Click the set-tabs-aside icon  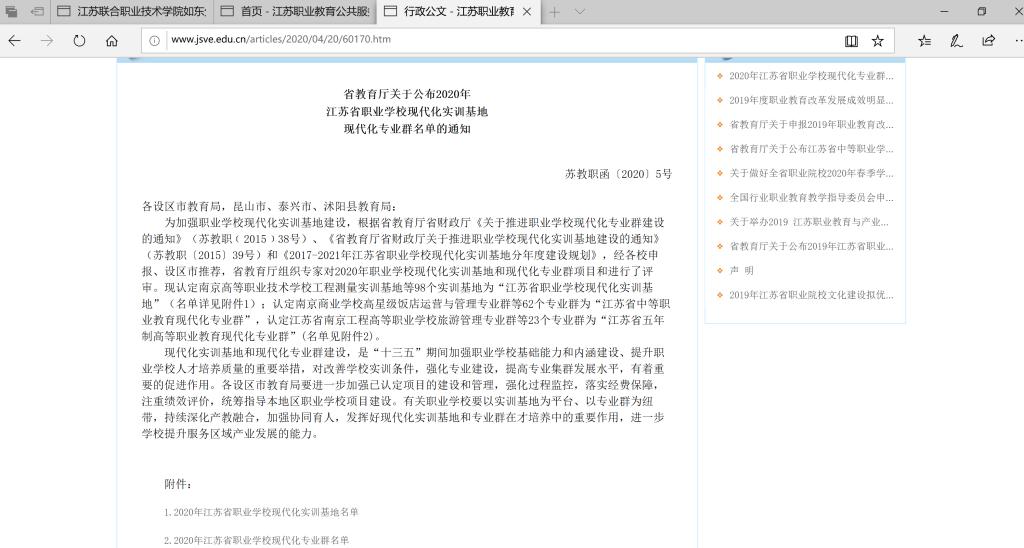37,12
